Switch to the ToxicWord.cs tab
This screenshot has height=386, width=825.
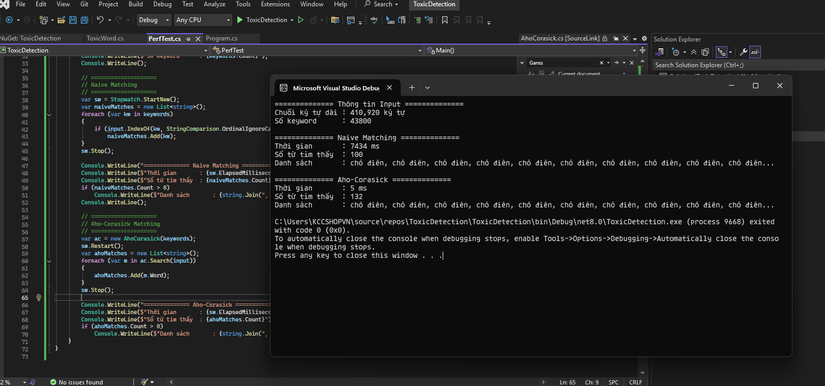pos(105,38)
